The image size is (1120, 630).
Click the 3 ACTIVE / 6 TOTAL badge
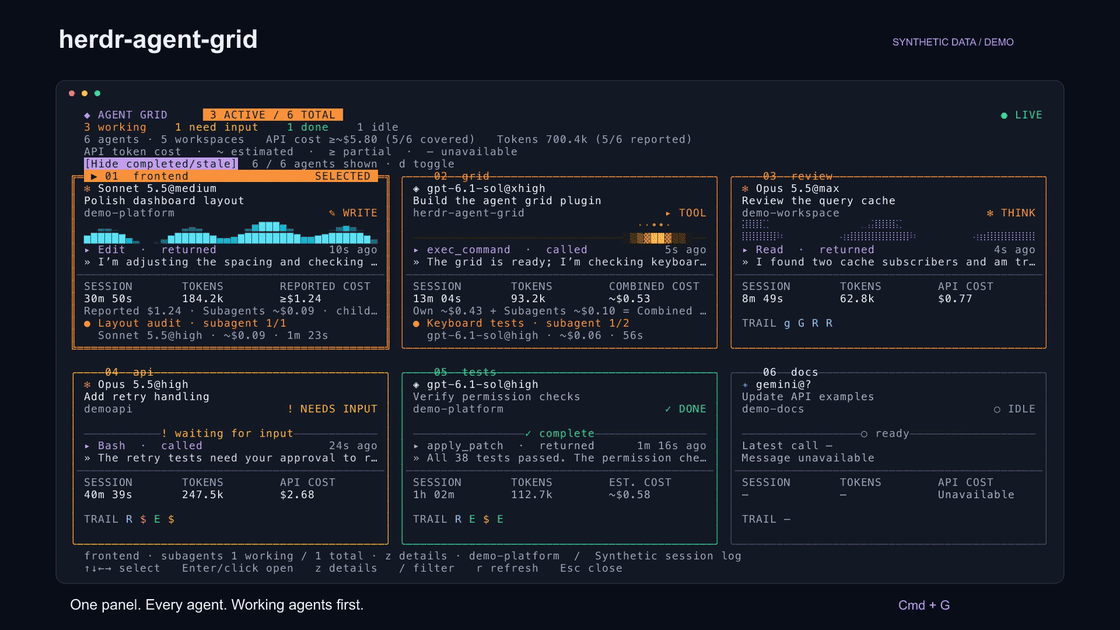273,115
